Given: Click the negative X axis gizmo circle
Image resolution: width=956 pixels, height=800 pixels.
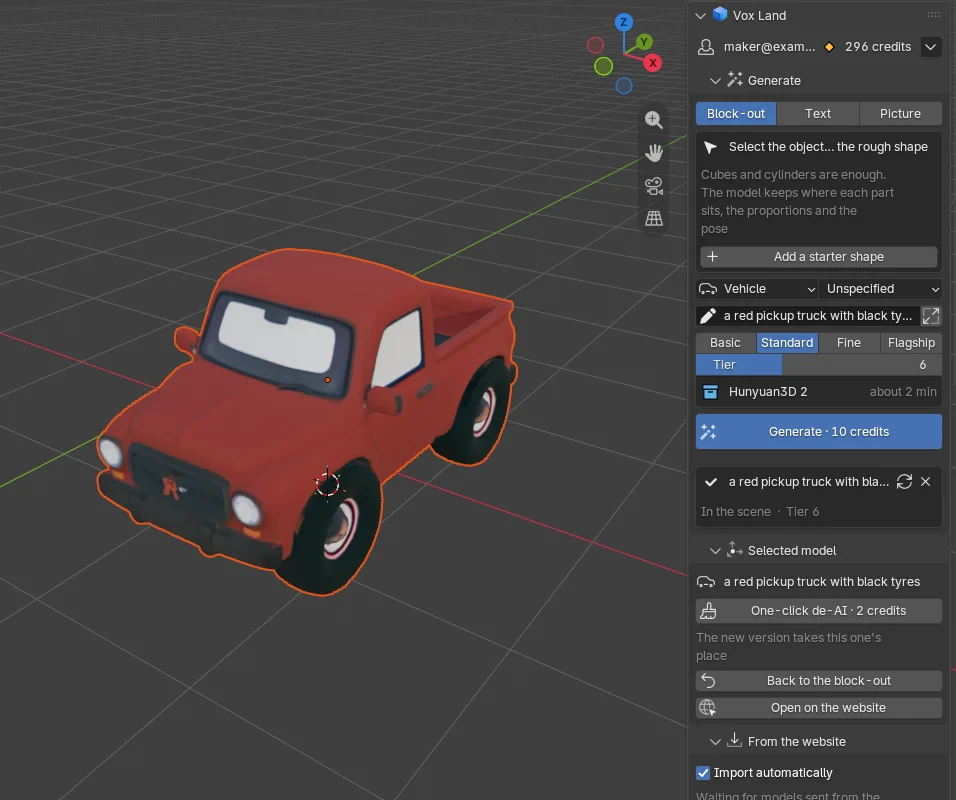Looking at the screenshot, I should pyautogui.click(x=595, y=45).
